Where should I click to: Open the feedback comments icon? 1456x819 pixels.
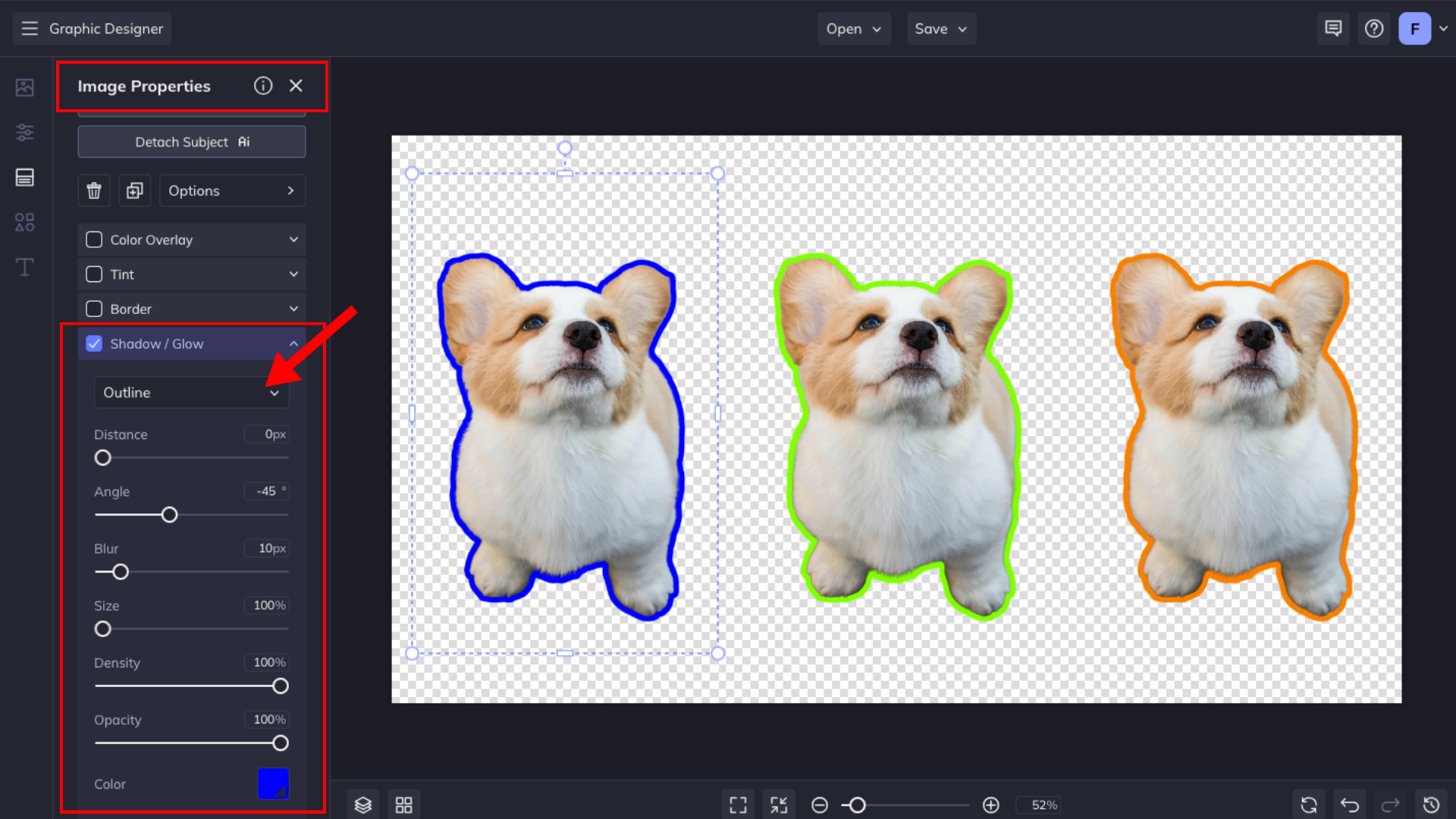pyautogui.click(x=1333, y=29)
